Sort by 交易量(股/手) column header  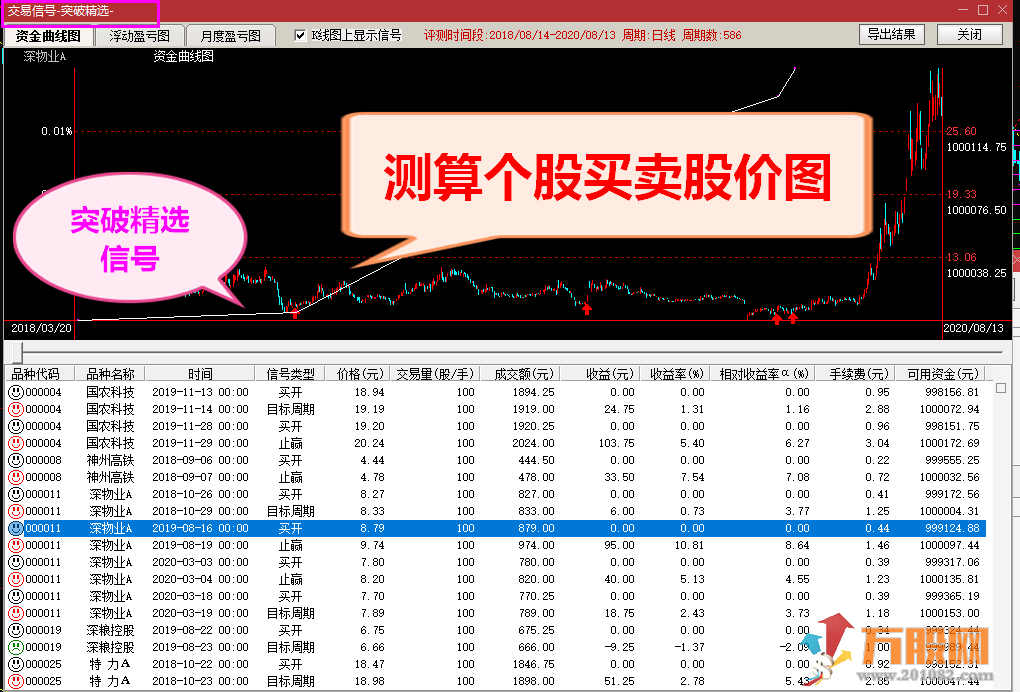coord(436,374)
